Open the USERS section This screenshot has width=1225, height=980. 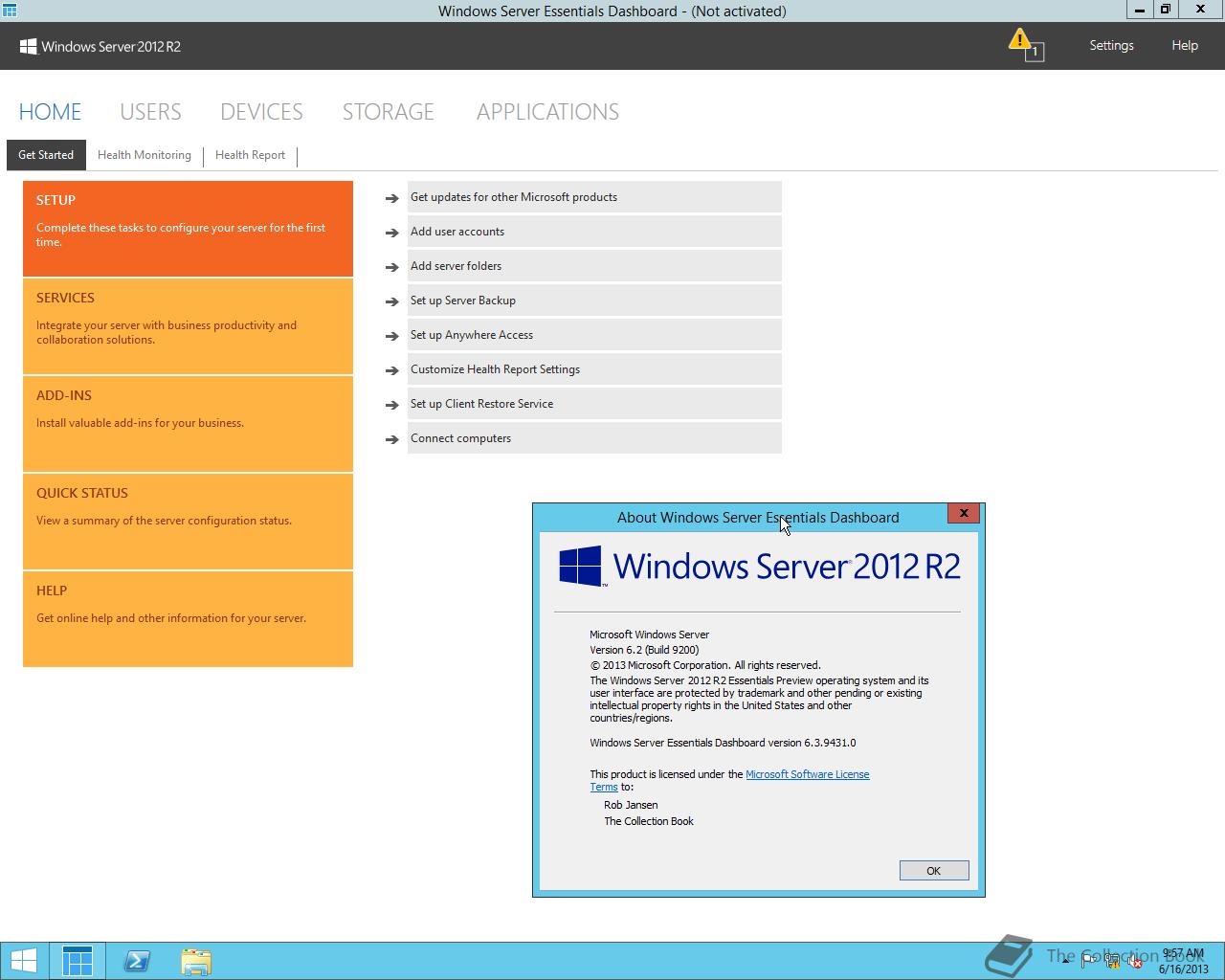click(x=150, y=112)
